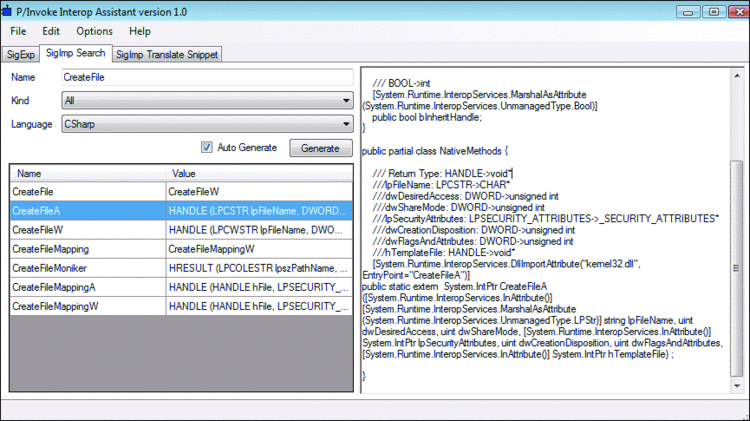Open the Help menu
This screenshot has height=421, width=750.
click(140, 31)
